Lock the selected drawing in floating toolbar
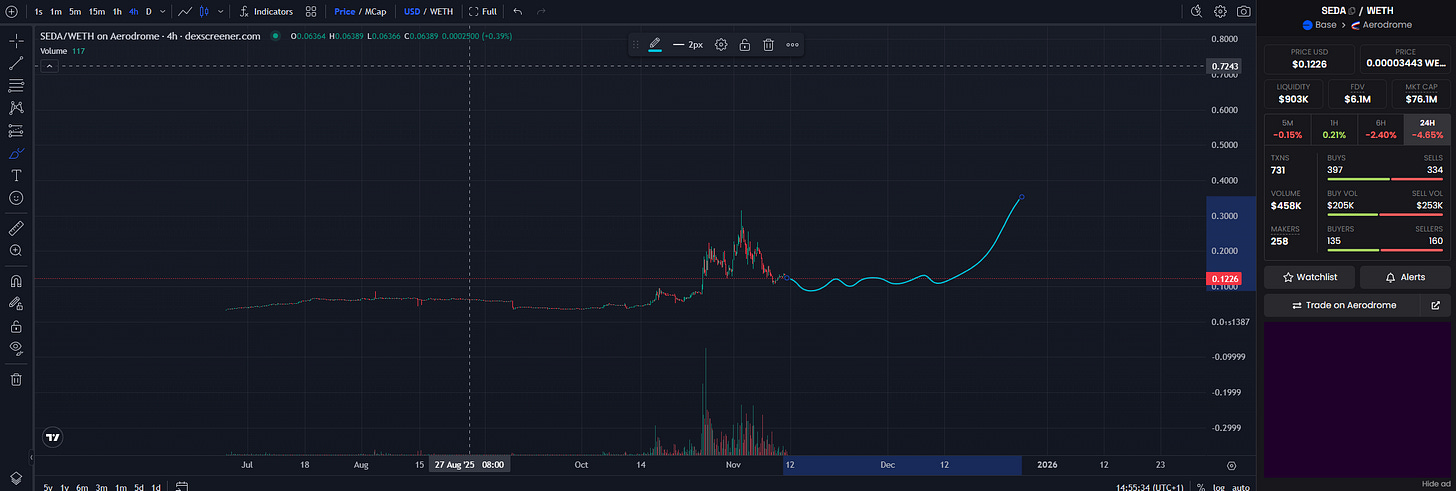1456x491 pixels. 745,44
